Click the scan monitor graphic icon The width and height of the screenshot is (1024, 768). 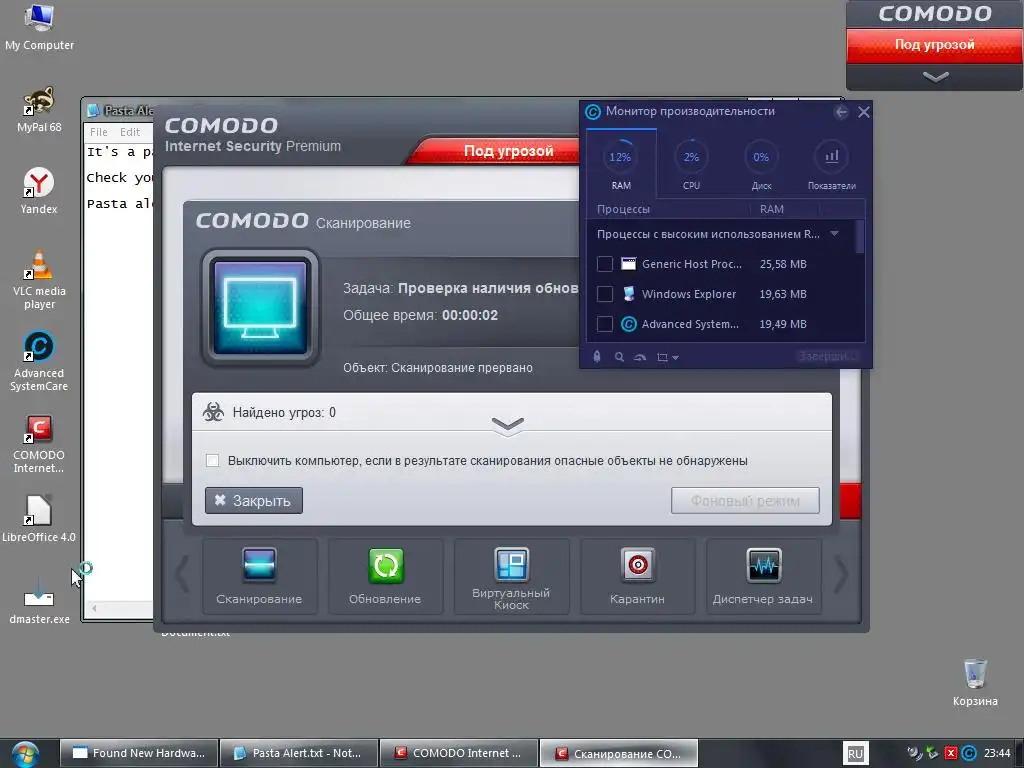tap(261, 308)
